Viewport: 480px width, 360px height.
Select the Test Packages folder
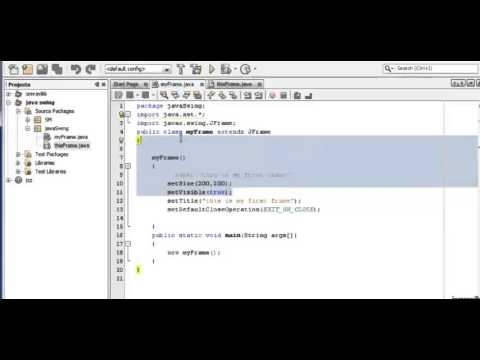click(52, 154)
